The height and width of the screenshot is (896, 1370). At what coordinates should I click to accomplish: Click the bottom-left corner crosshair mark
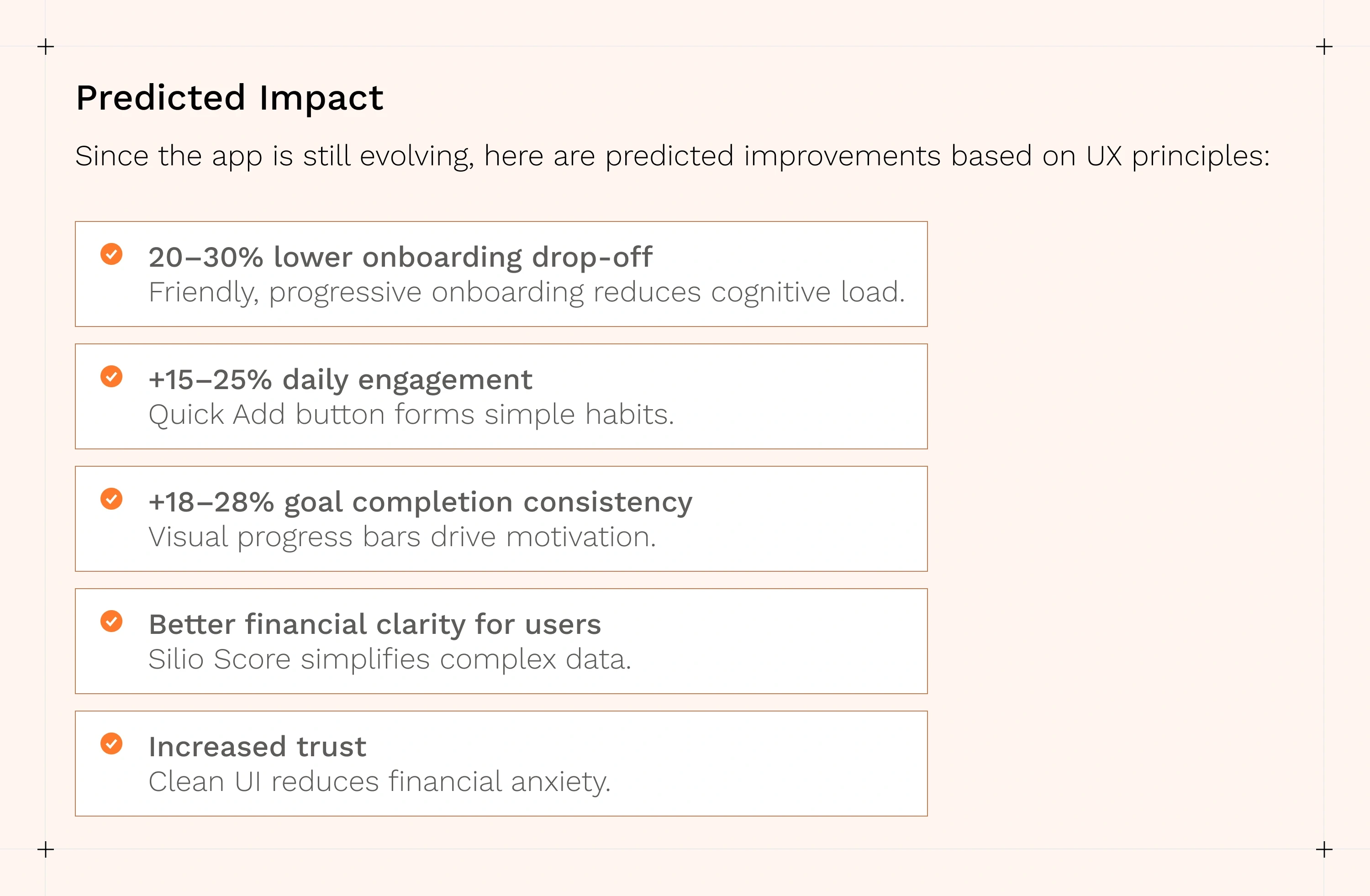tap(46, 849)
